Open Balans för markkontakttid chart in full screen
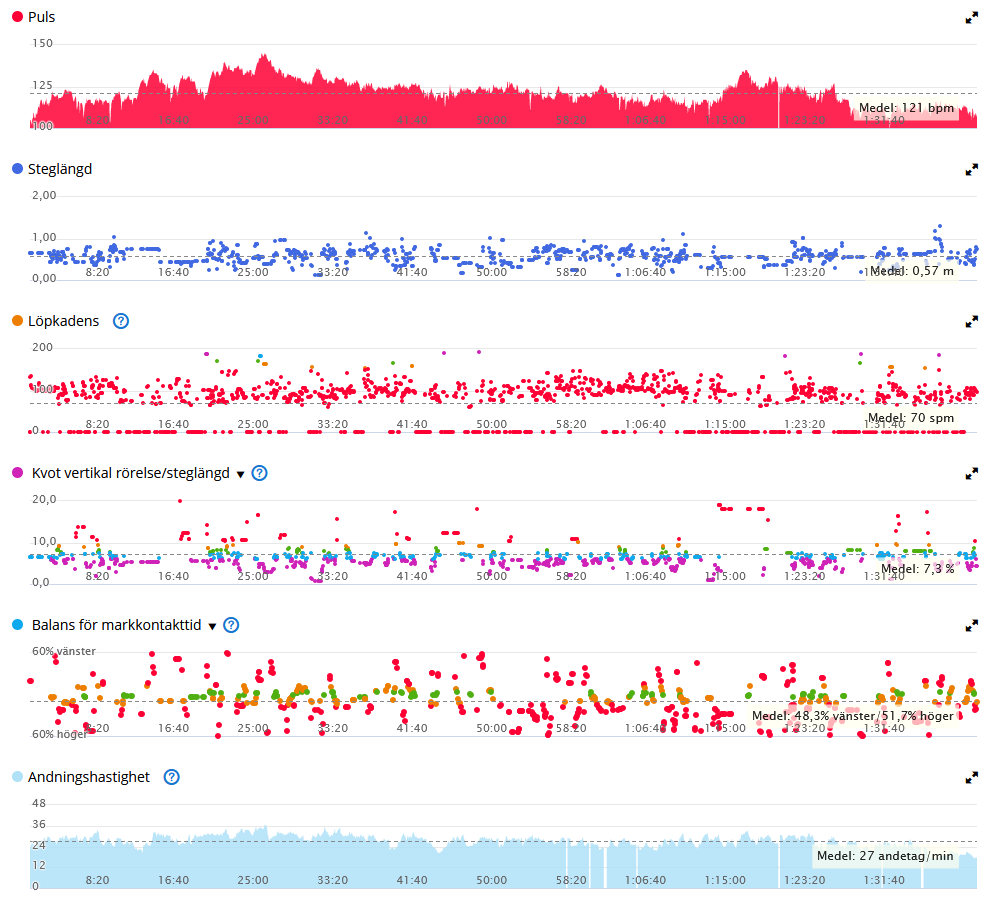 click(971, 626)
